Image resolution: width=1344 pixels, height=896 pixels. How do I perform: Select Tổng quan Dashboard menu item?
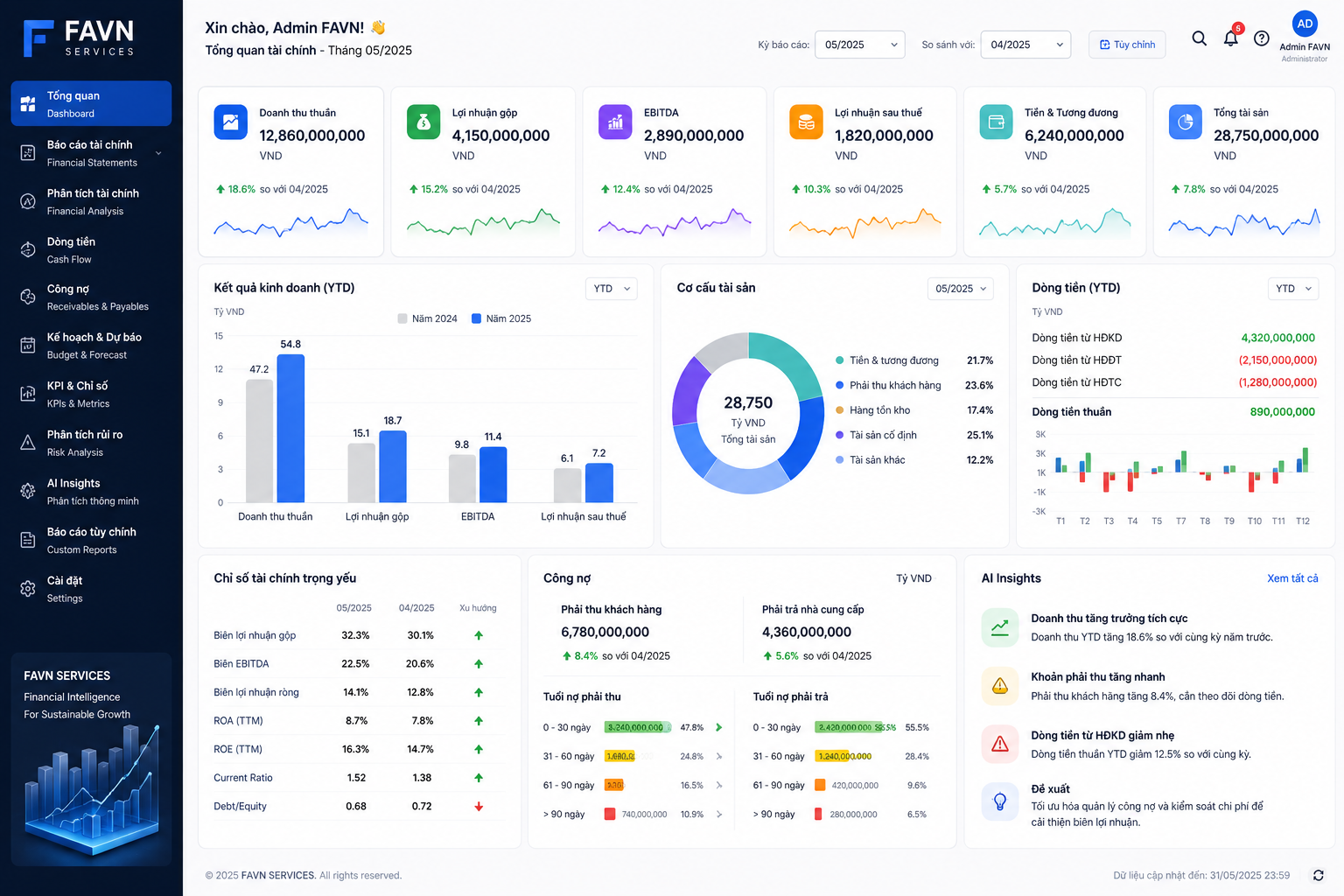(x=91, y=104)
